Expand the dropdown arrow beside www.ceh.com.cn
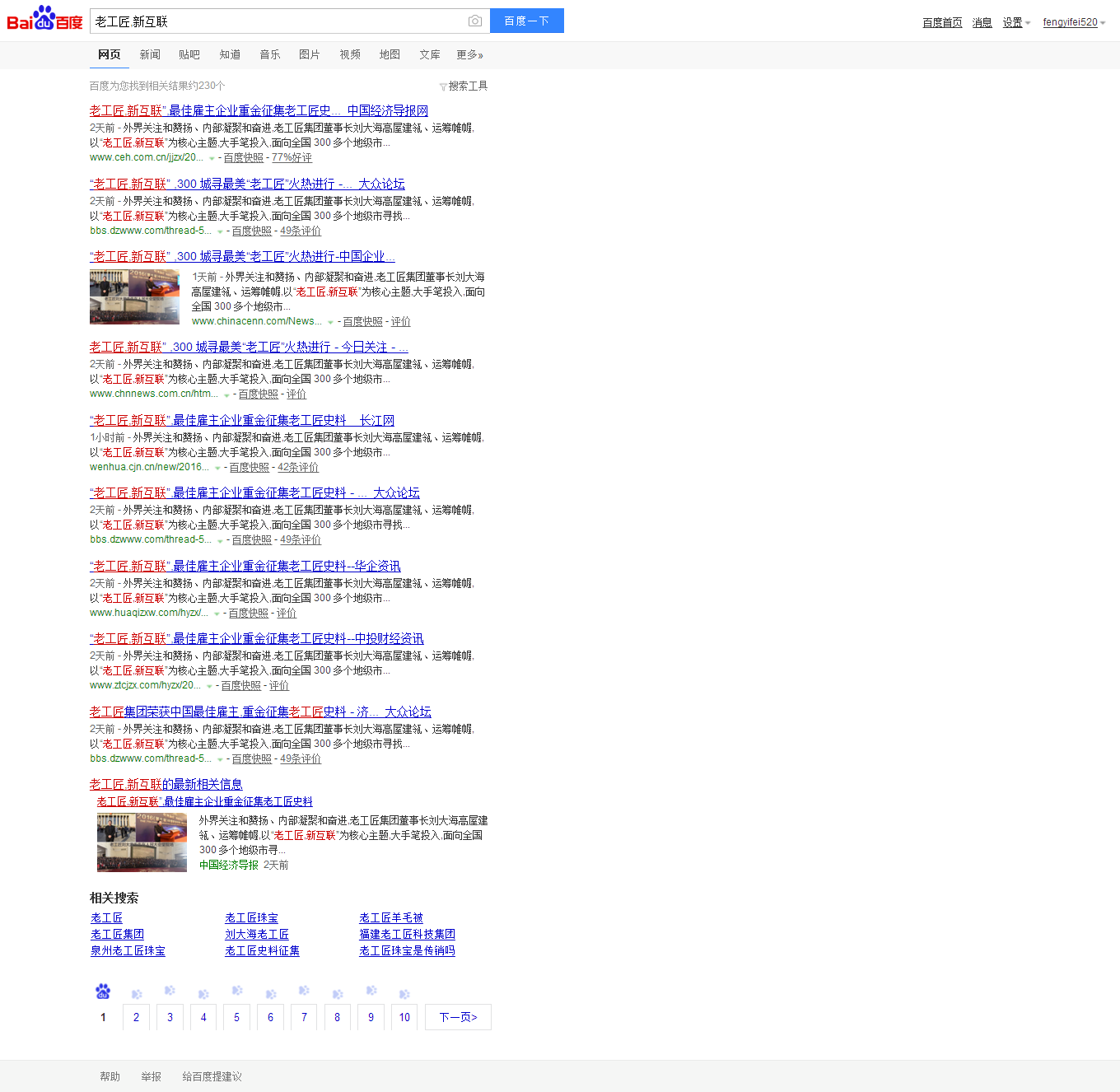Screen dimensions: 1120x1092 pos(212,158)
